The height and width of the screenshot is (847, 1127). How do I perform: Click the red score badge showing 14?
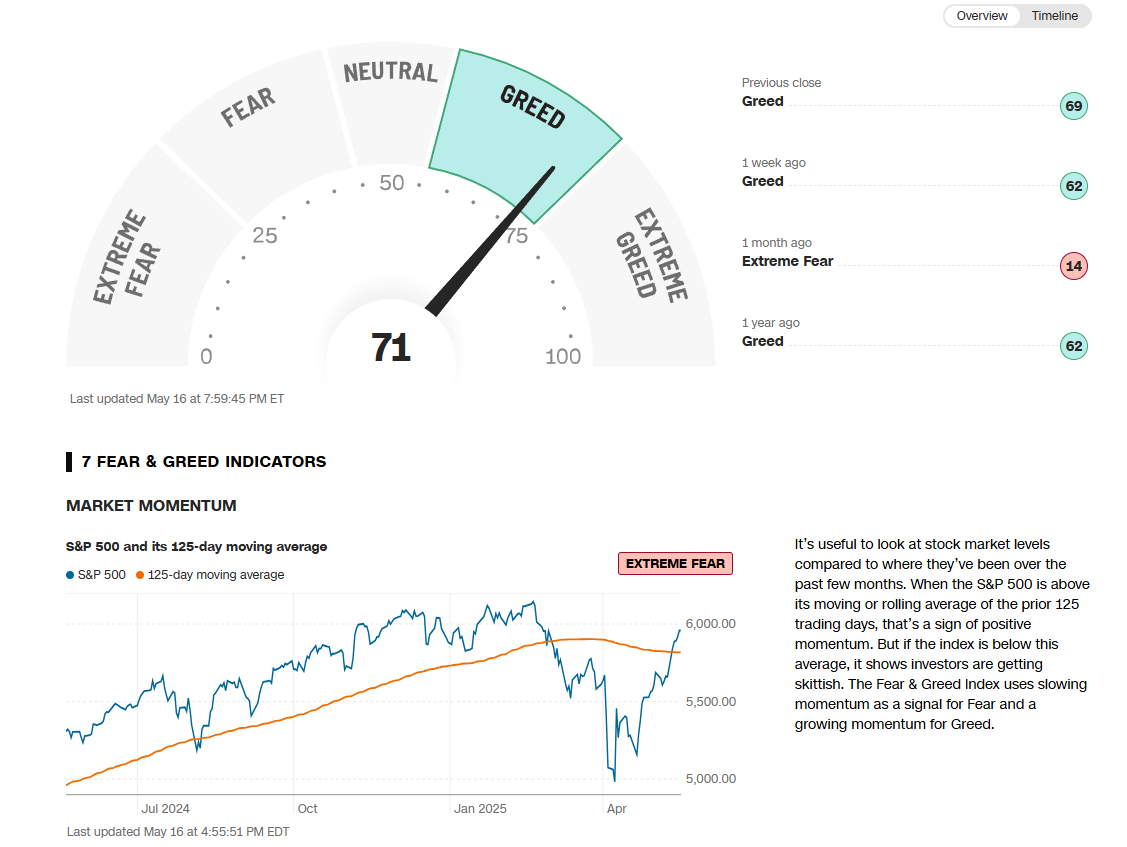(1073, 266)
